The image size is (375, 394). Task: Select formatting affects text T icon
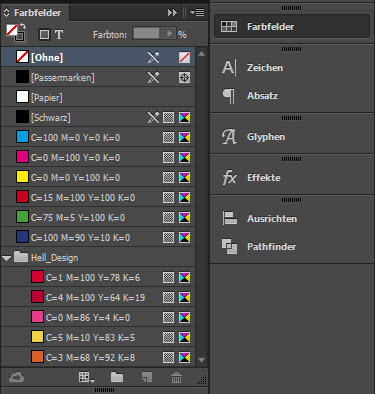(59, 34)
